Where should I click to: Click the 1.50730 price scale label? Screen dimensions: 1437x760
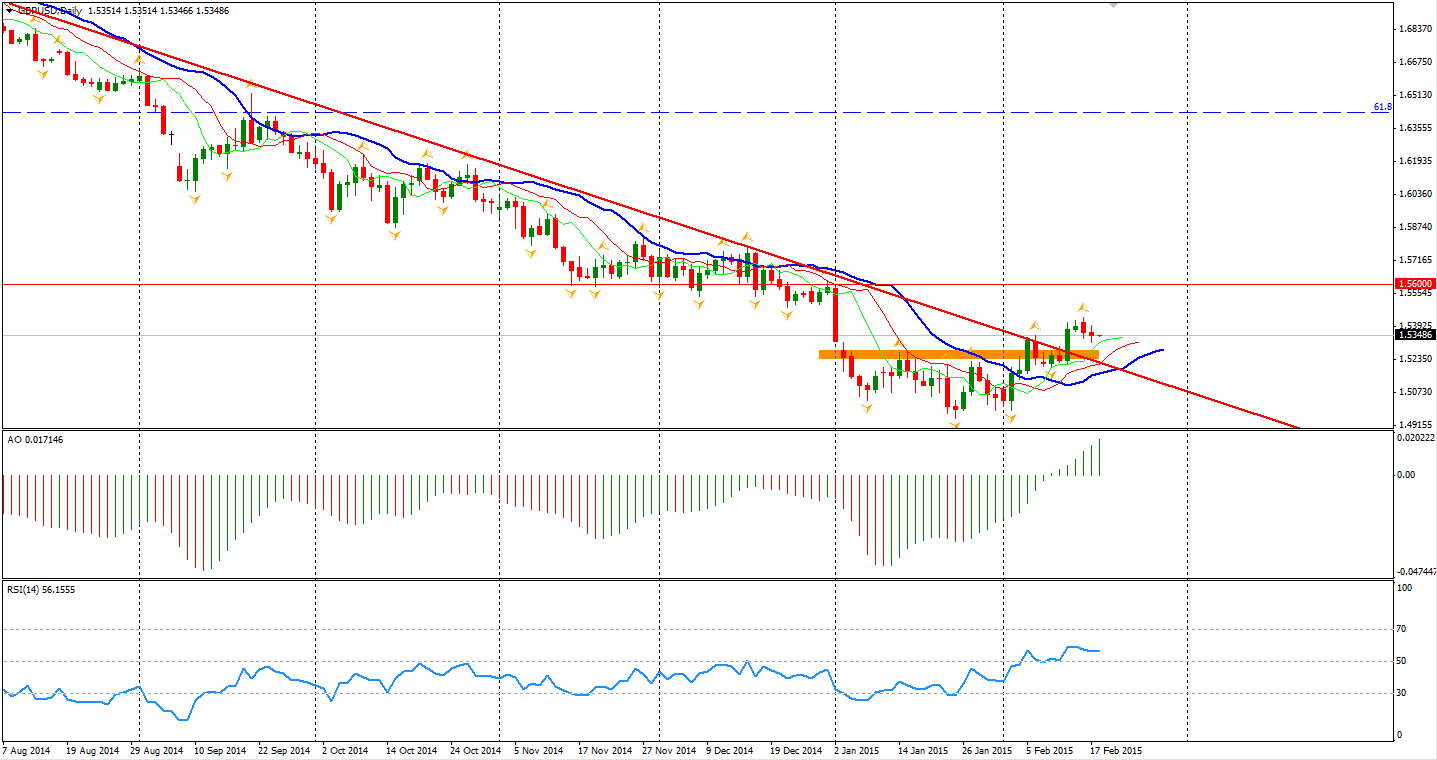[1416, 391]
